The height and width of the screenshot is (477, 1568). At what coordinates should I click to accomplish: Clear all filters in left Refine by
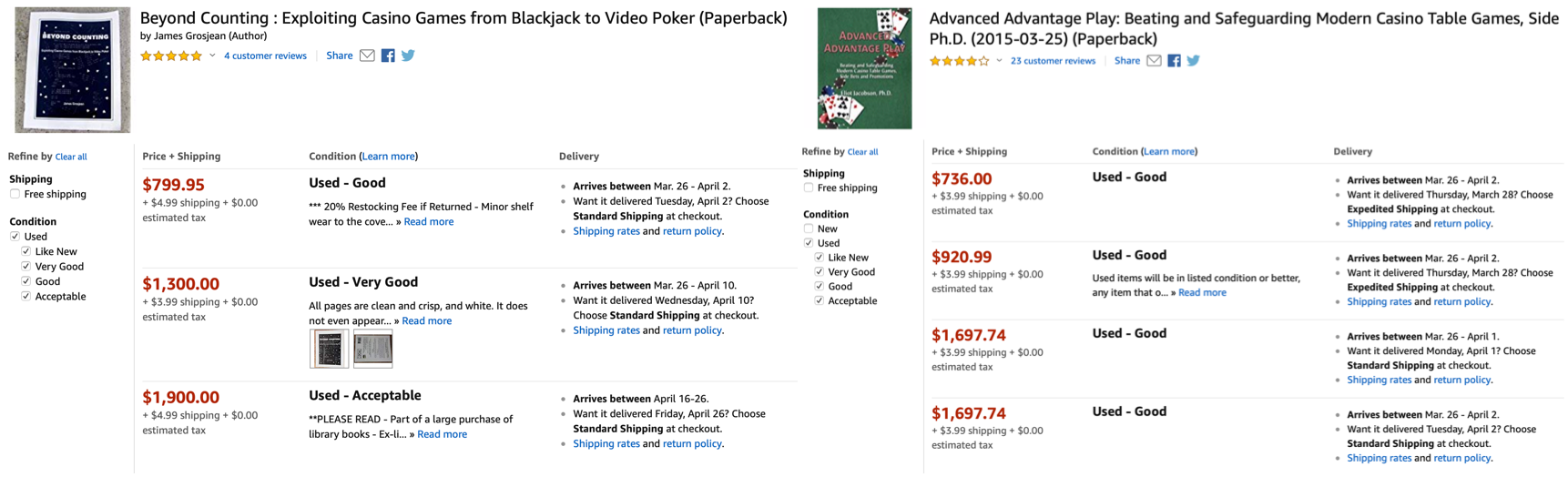71,157
